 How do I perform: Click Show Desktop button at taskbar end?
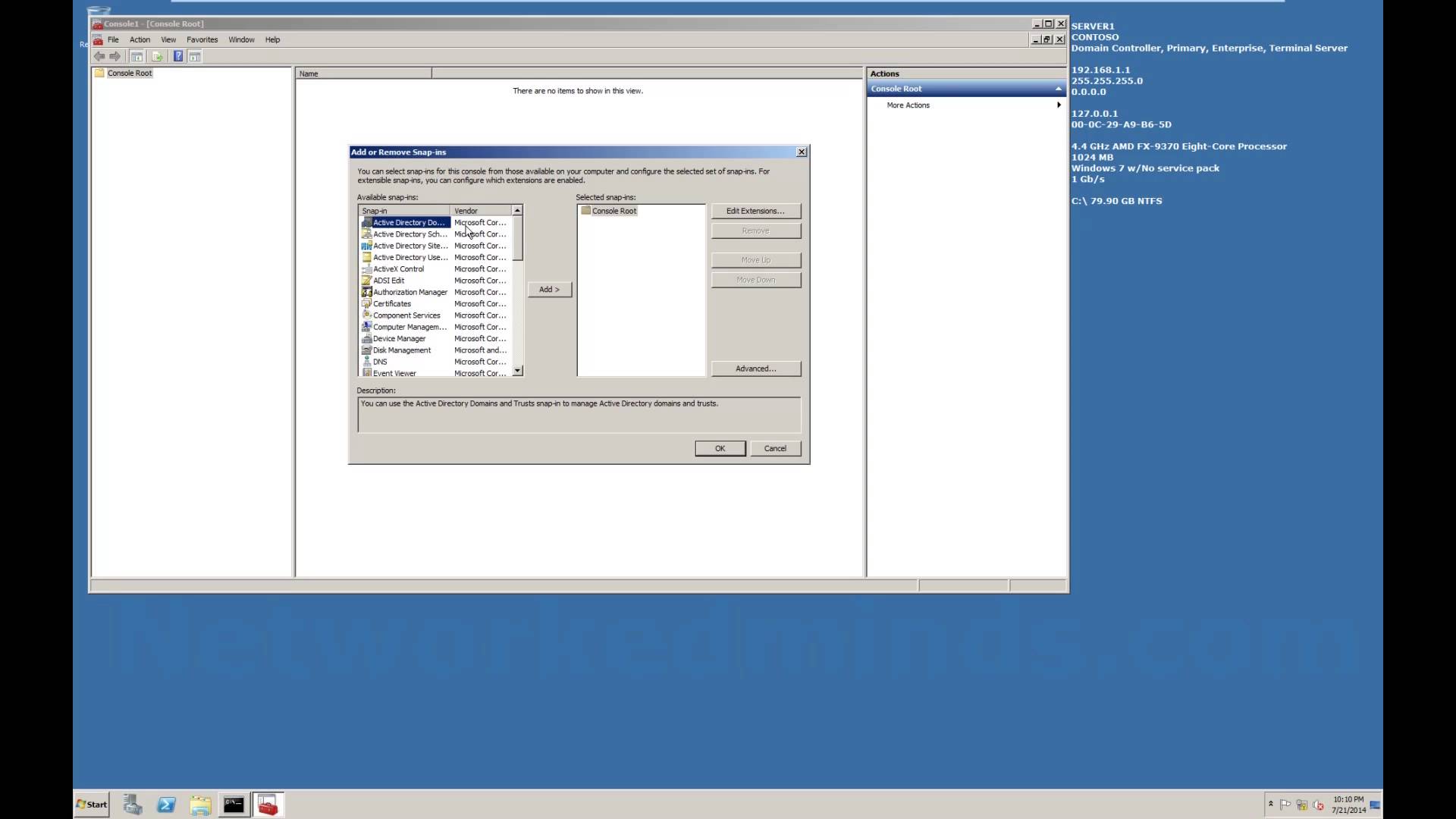(1375, 805)
